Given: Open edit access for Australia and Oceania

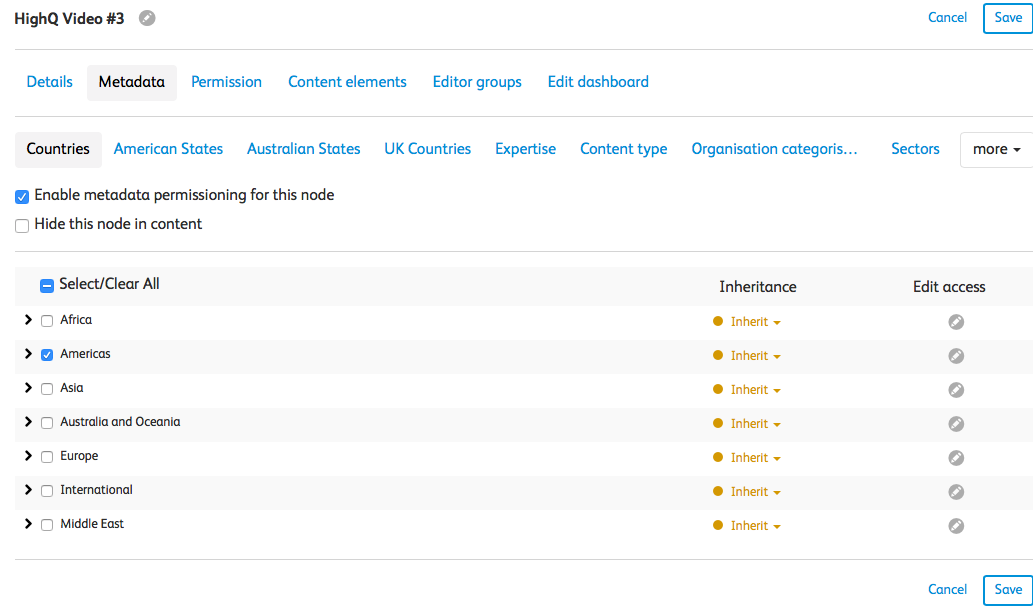Looking at the screenshot, I should tap(956, 424).
